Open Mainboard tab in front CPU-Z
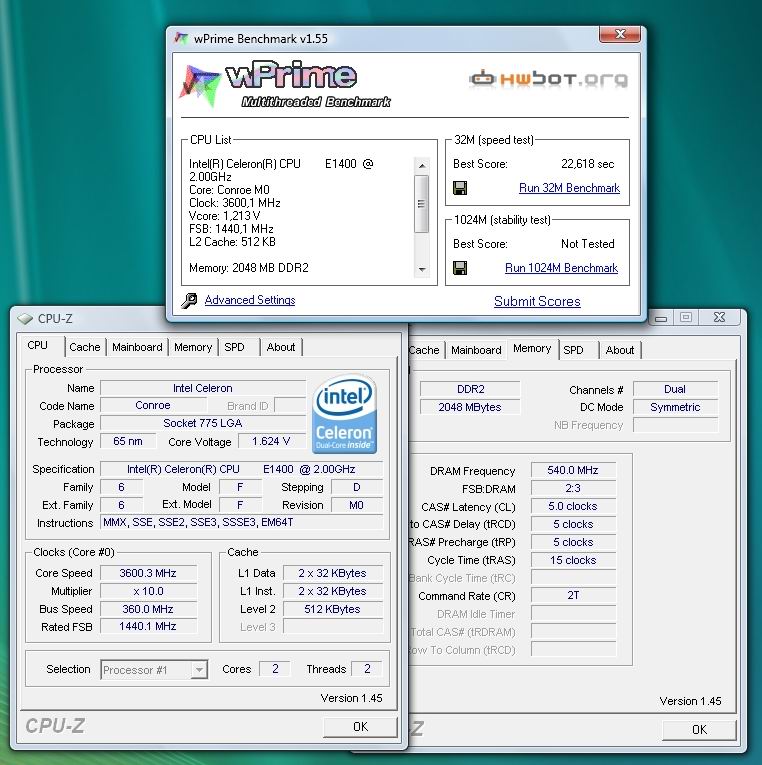The height and width of the screenshot is (765, 762). coord(137,347)
